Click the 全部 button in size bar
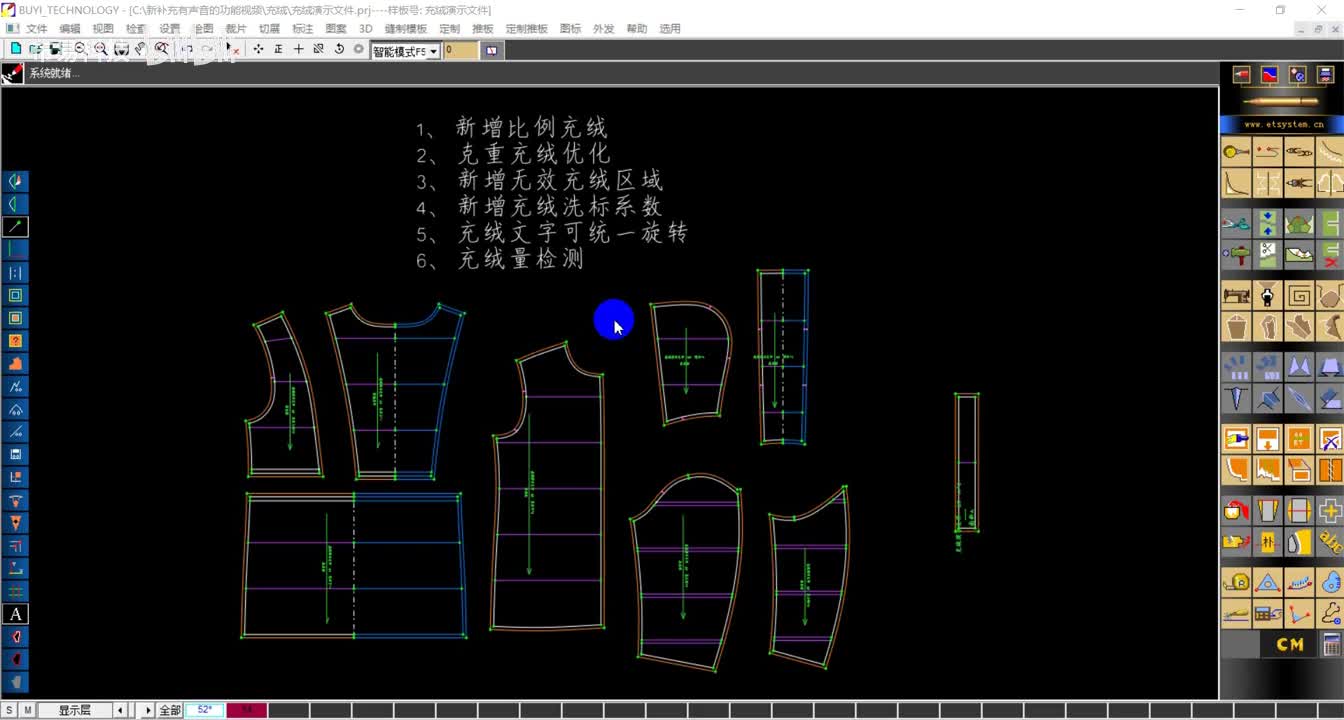The width and height of the screenshot is (1344, 720). pyautogui.click(x=170, y=710)
